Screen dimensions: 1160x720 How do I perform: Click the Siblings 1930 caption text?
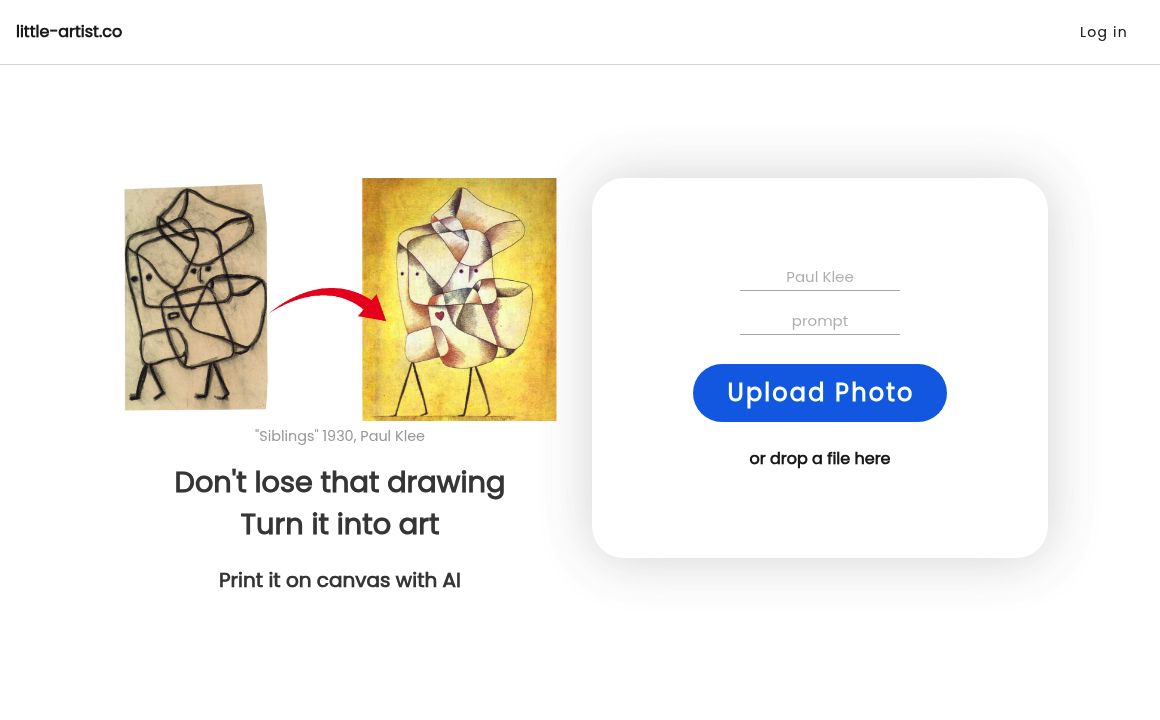click(x=340, y=436)
